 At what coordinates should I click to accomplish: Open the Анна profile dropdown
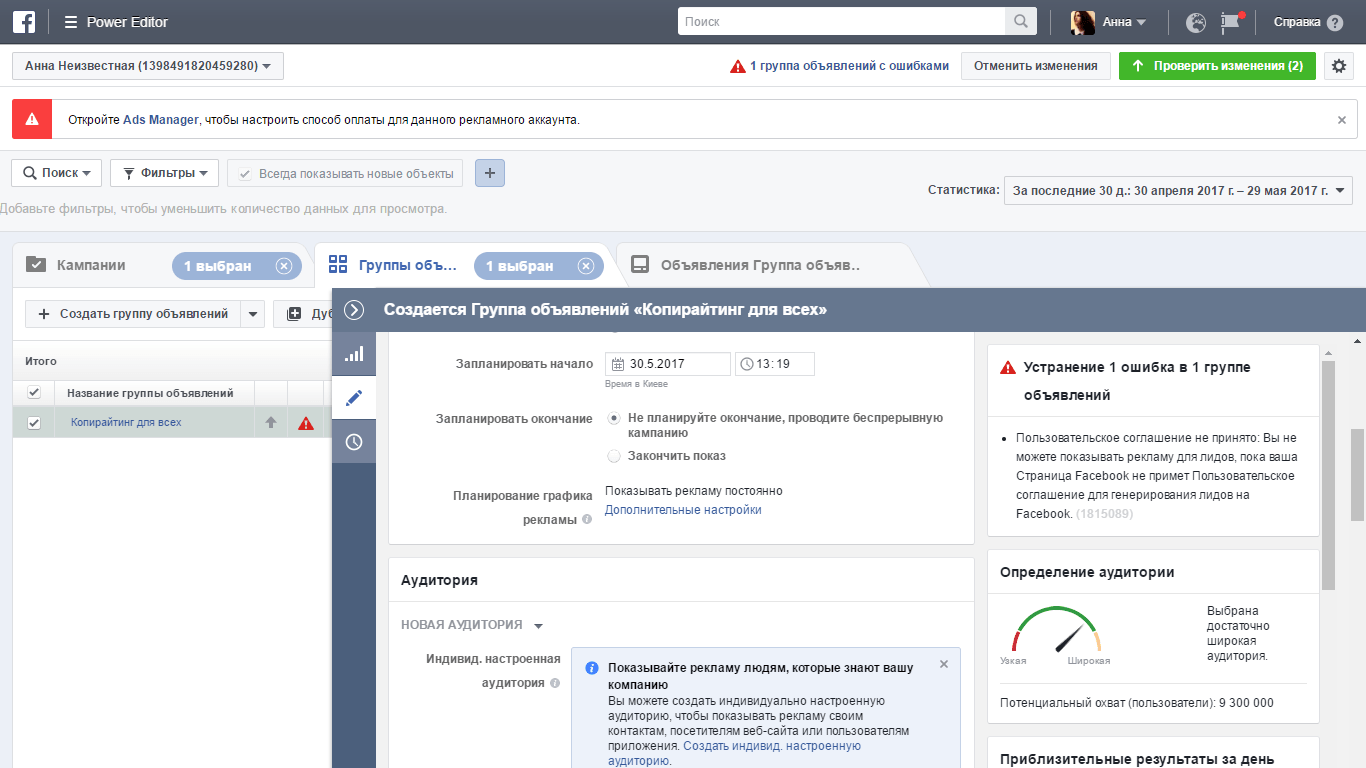(x=1109, y=22)
